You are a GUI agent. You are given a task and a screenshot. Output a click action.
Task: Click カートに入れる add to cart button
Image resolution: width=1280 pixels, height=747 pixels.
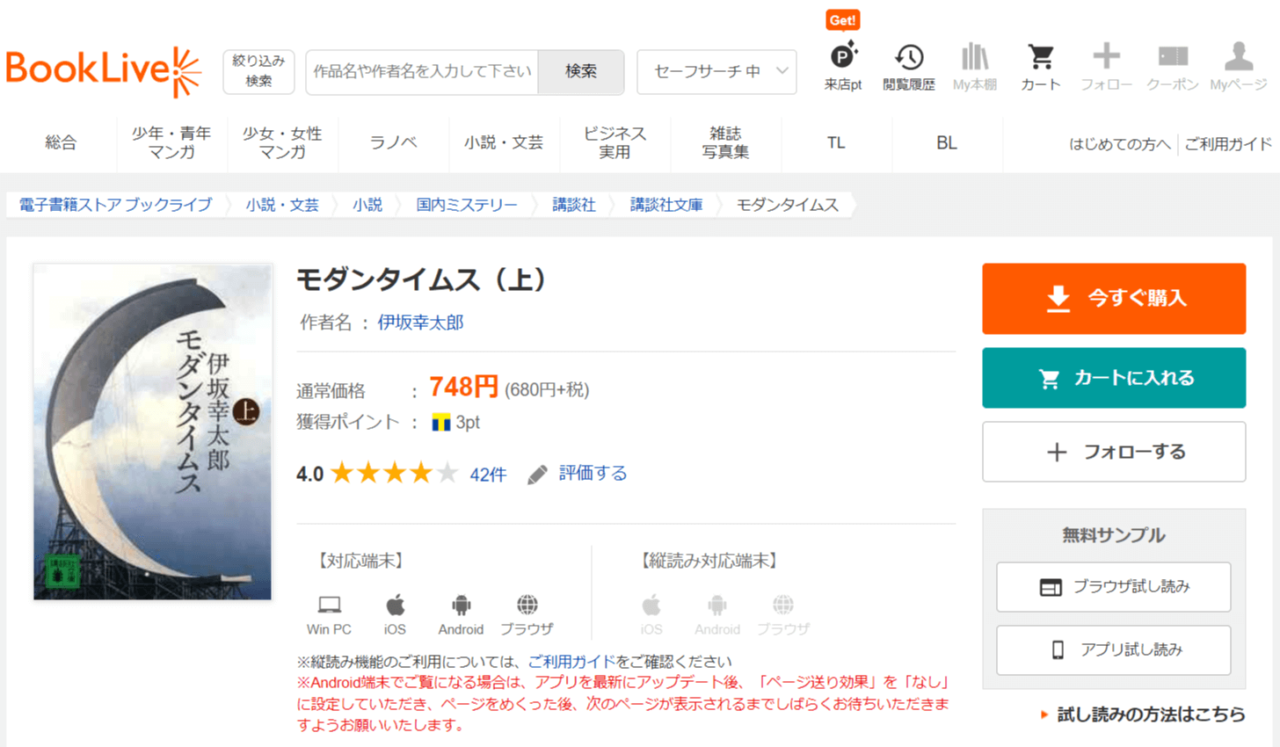(x=1114, y=378)
